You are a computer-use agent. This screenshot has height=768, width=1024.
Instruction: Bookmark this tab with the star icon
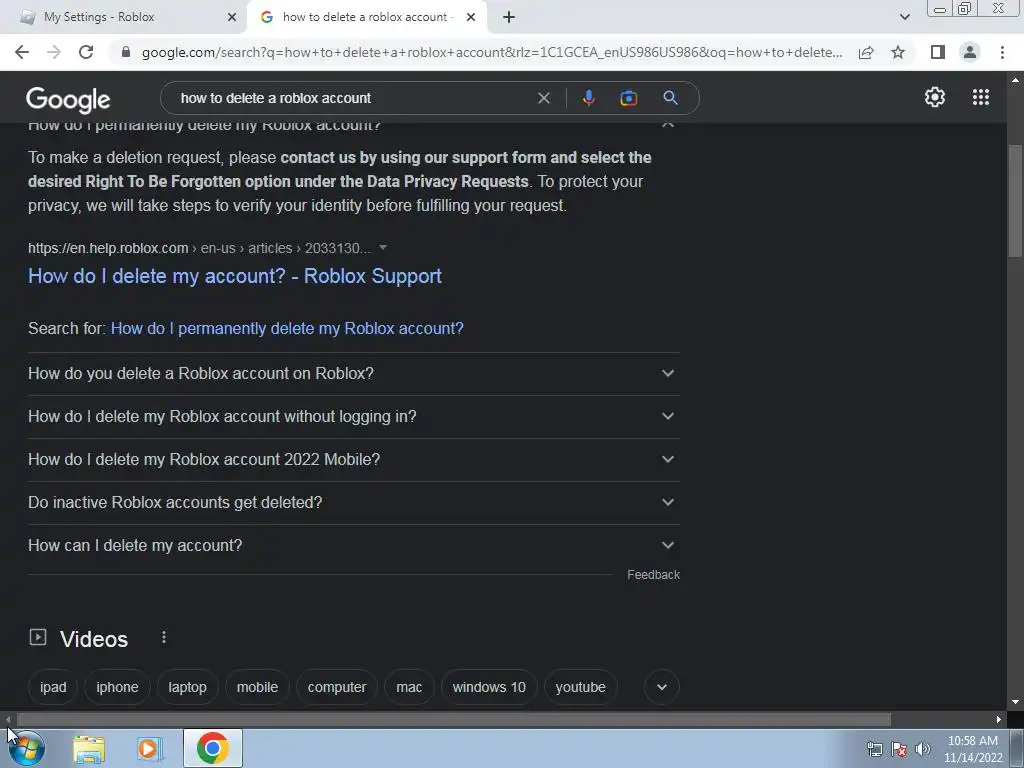pyautogui.click(x=899, y=52)
